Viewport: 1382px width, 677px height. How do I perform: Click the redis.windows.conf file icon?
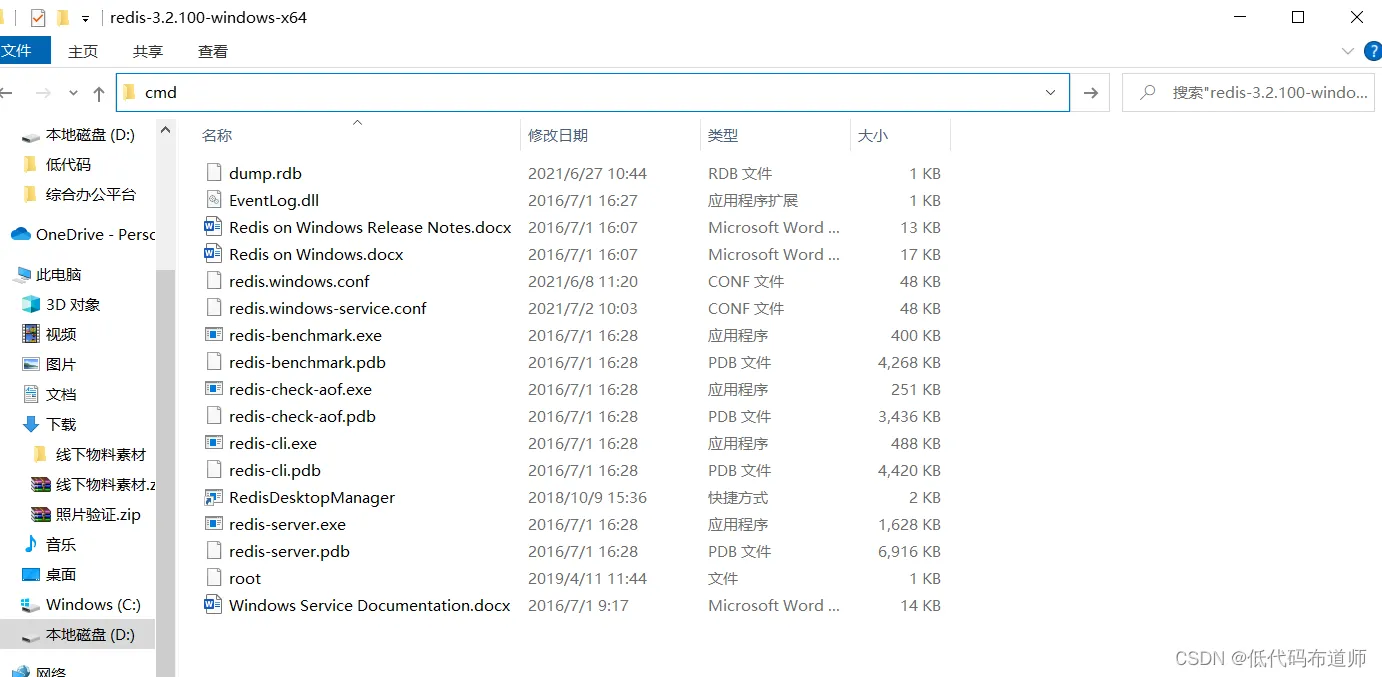click(x=213, y=281)
